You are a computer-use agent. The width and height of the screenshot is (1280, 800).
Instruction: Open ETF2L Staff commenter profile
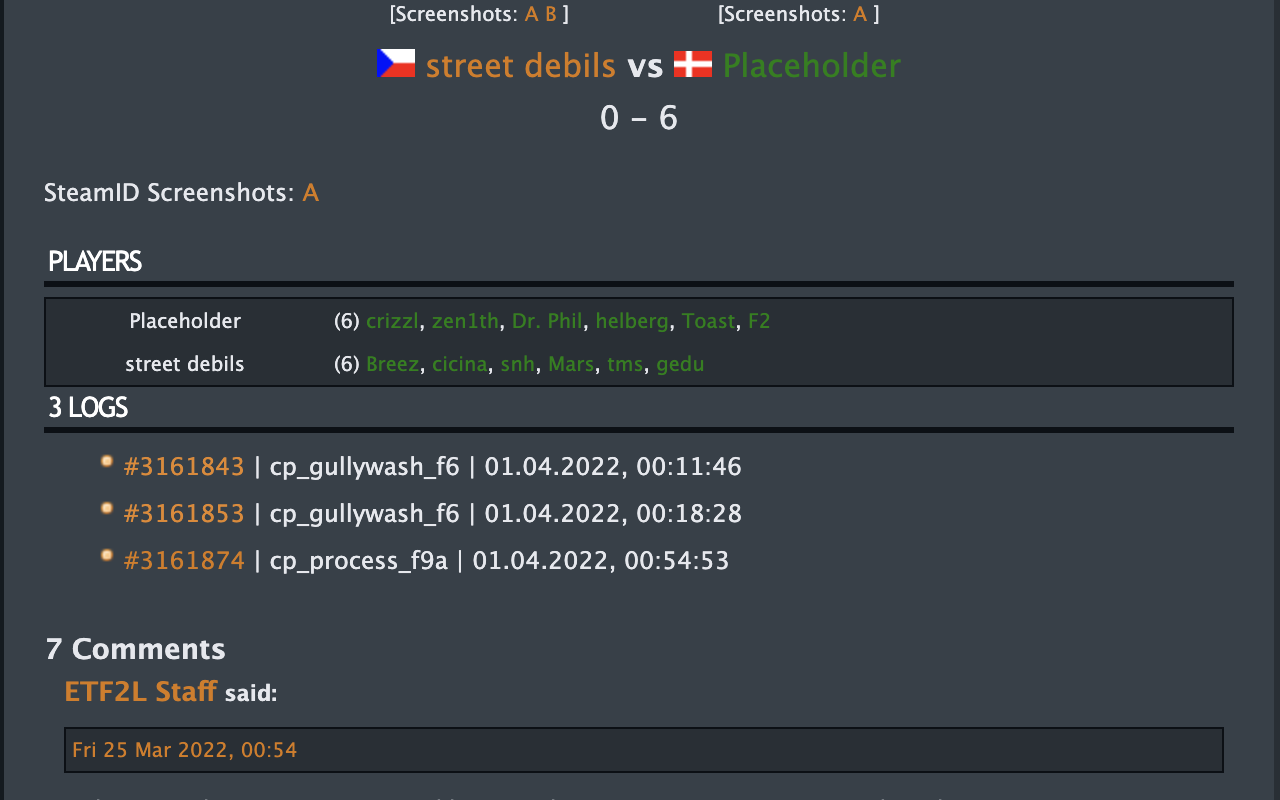coord(140,691)
